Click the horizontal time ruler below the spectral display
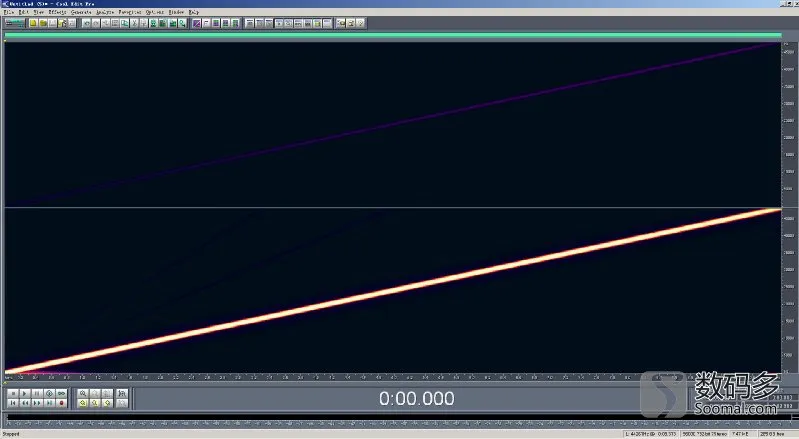 392,377
